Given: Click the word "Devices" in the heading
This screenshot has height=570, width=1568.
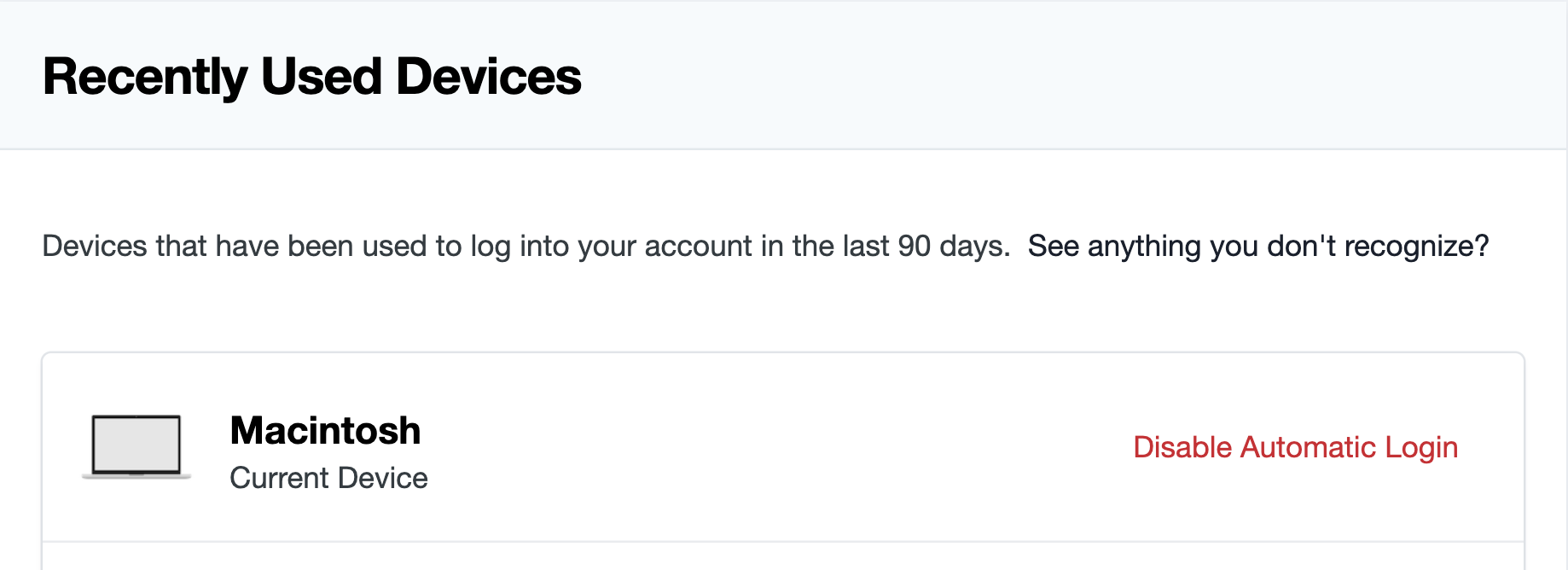Looking at the screenshot, I should [x=488, y=77].
